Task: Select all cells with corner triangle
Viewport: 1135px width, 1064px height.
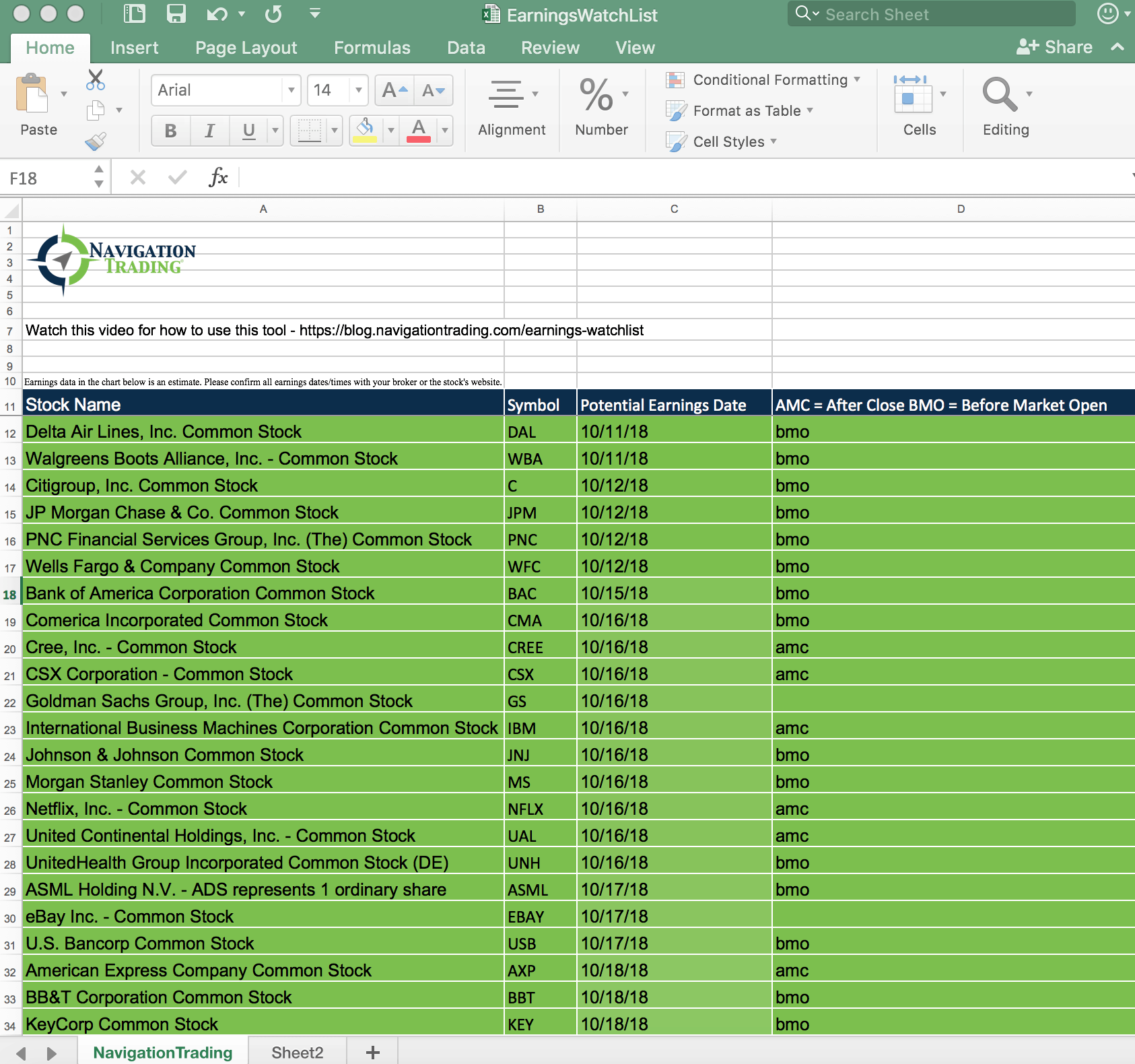Action: coord(11,211)
